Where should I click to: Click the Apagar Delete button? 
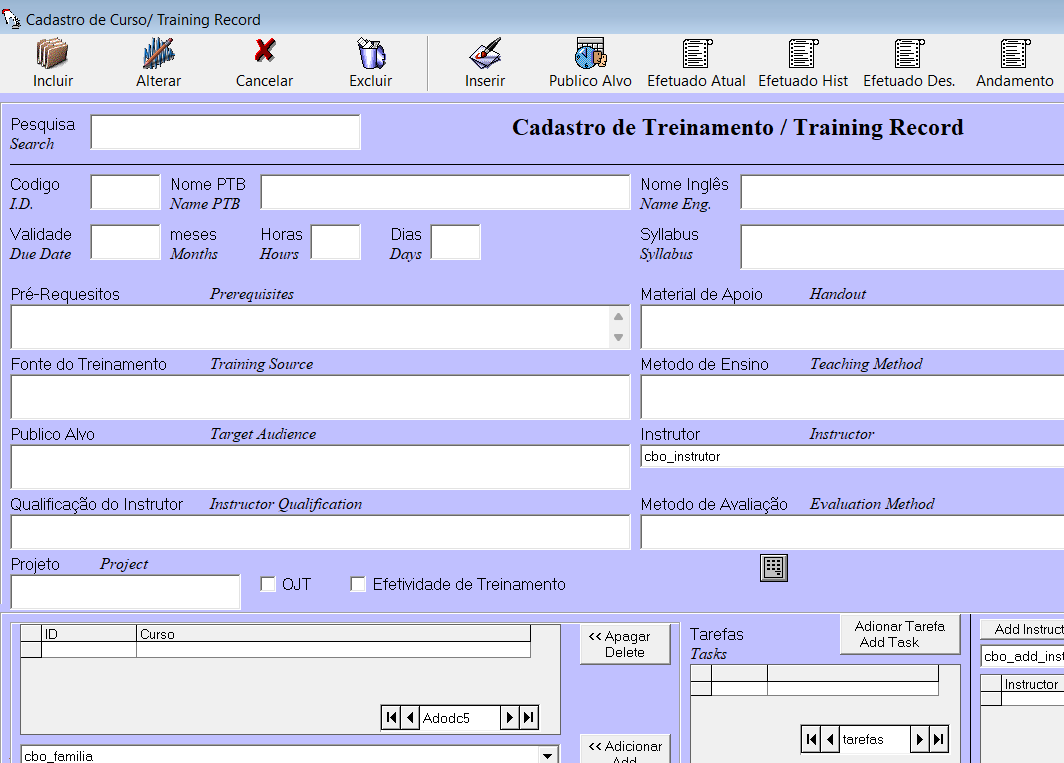(625, 644)
